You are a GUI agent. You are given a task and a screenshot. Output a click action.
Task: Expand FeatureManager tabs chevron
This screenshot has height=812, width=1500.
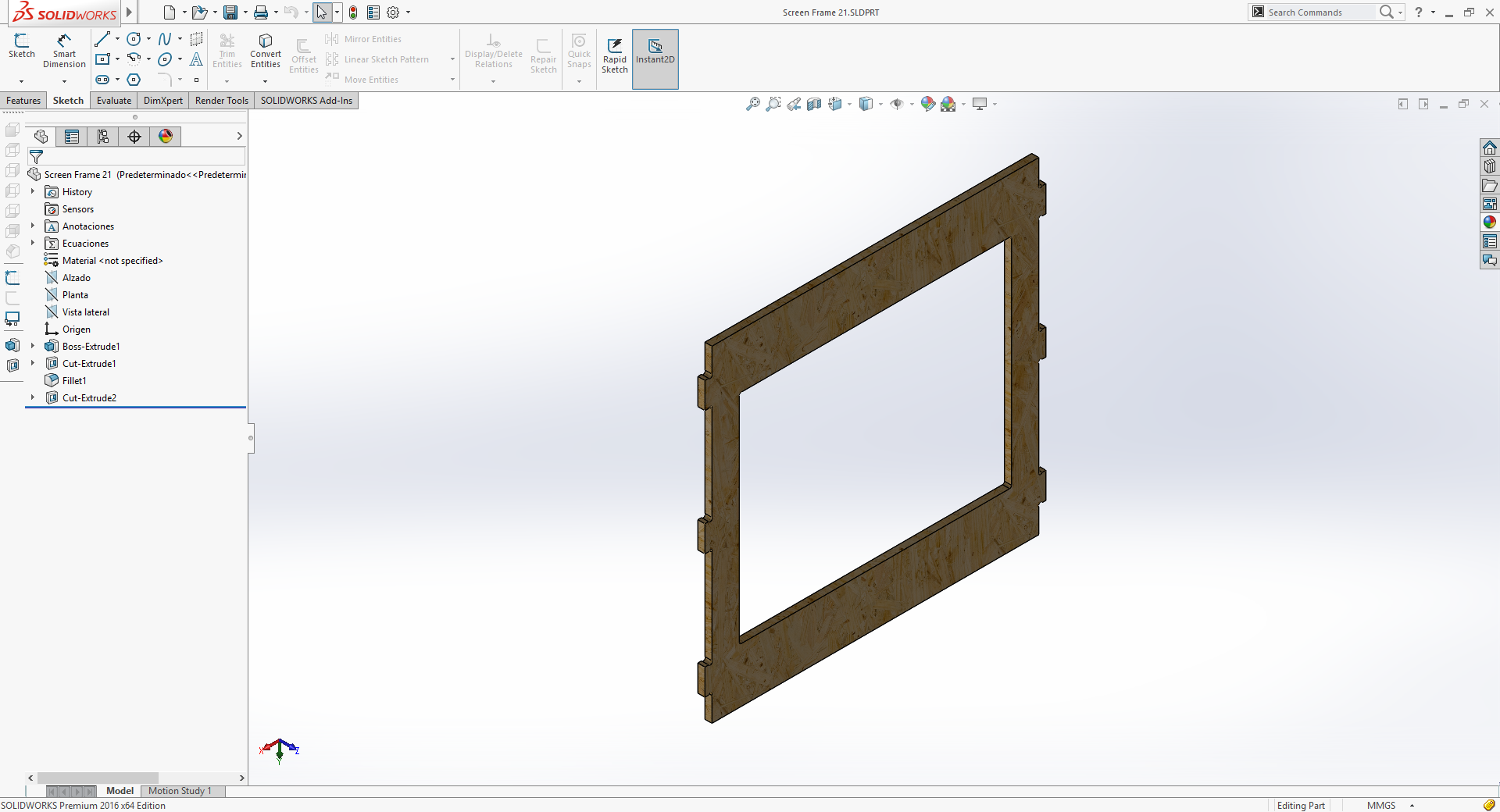click(x=239, y=136)
